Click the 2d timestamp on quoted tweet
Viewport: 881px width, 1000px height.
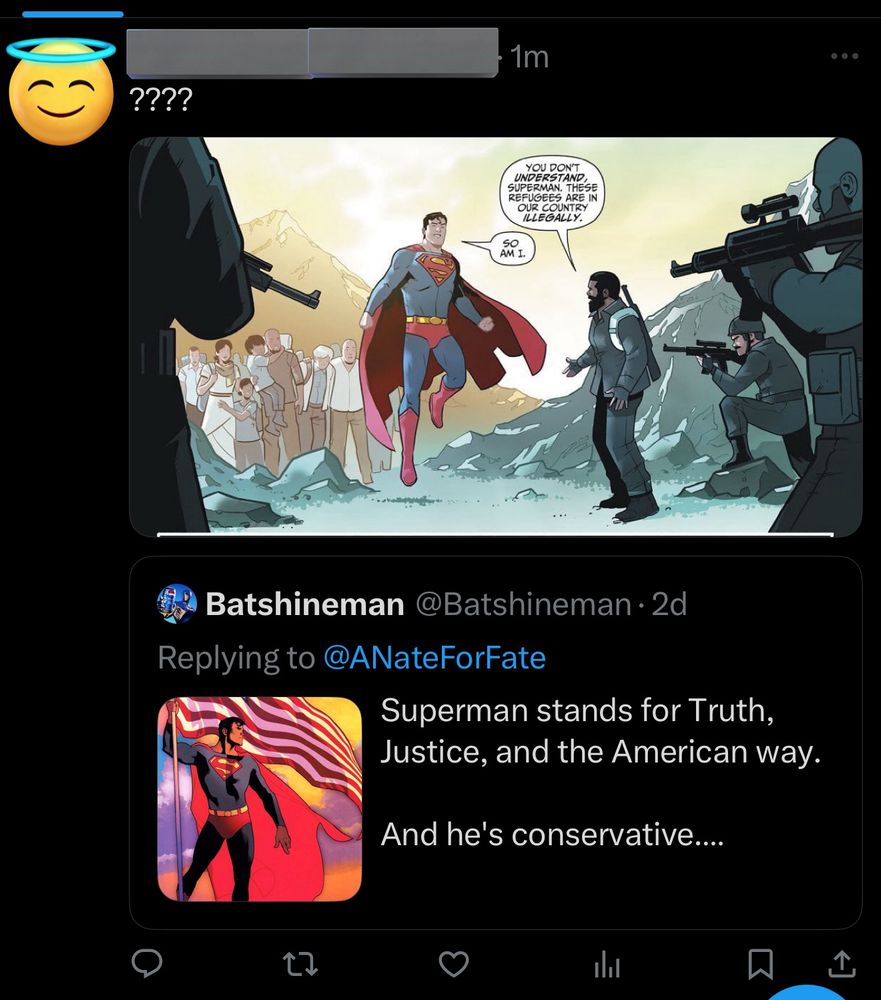pos(669,605)
